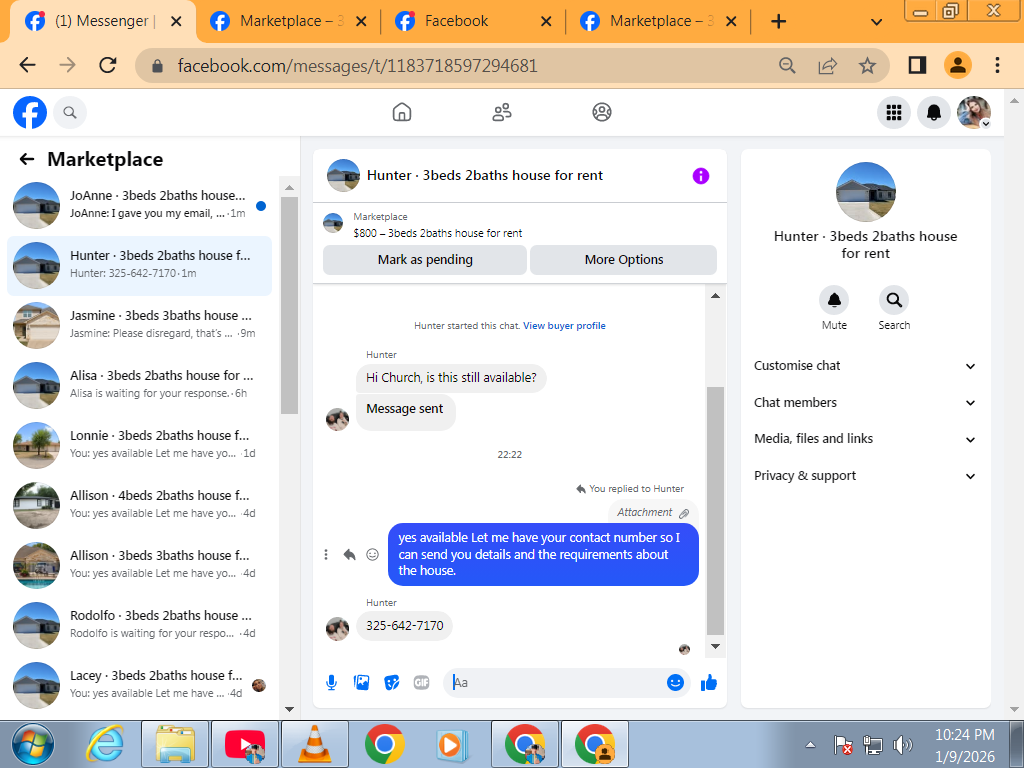
Task: Open the Friends icon in top navigation
Action: pyautogui.click(x=502, y=112)
